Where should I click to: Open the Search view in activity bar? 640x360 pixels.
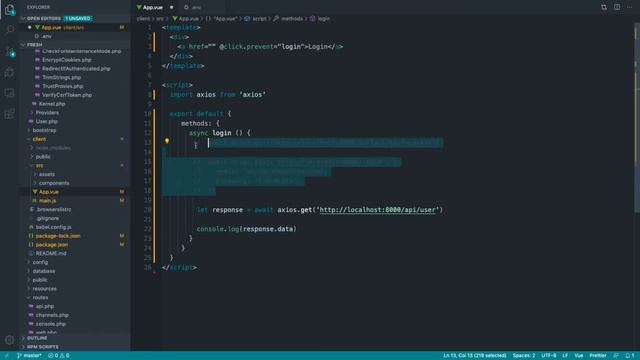click(x=9, y=30)
